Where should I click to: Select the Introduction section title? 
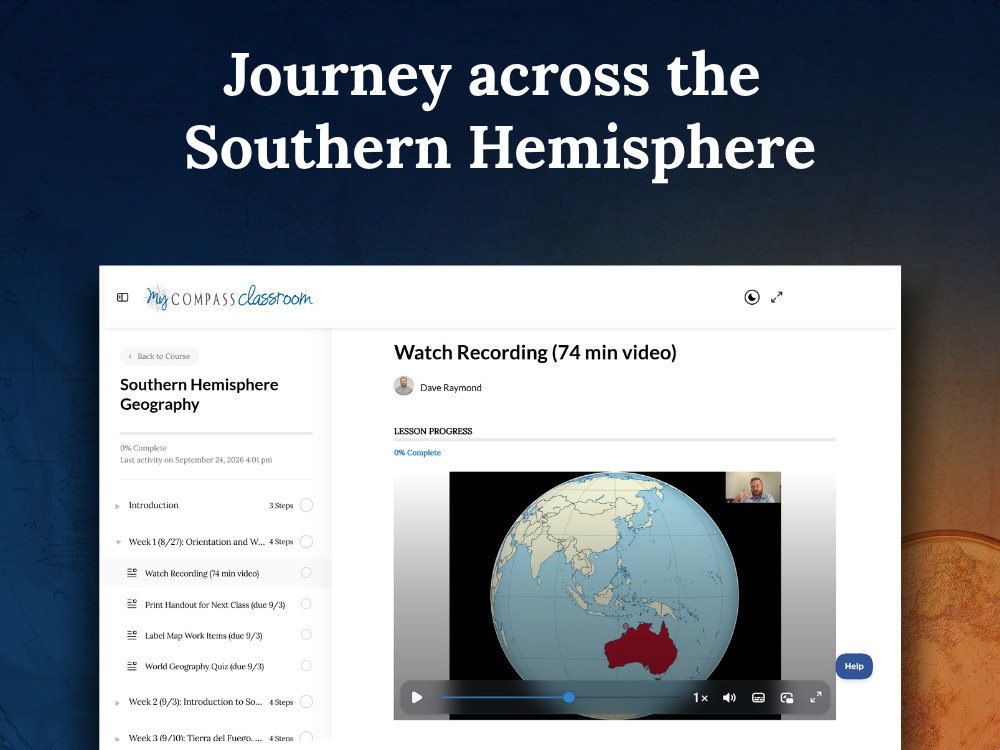[153, 505]
